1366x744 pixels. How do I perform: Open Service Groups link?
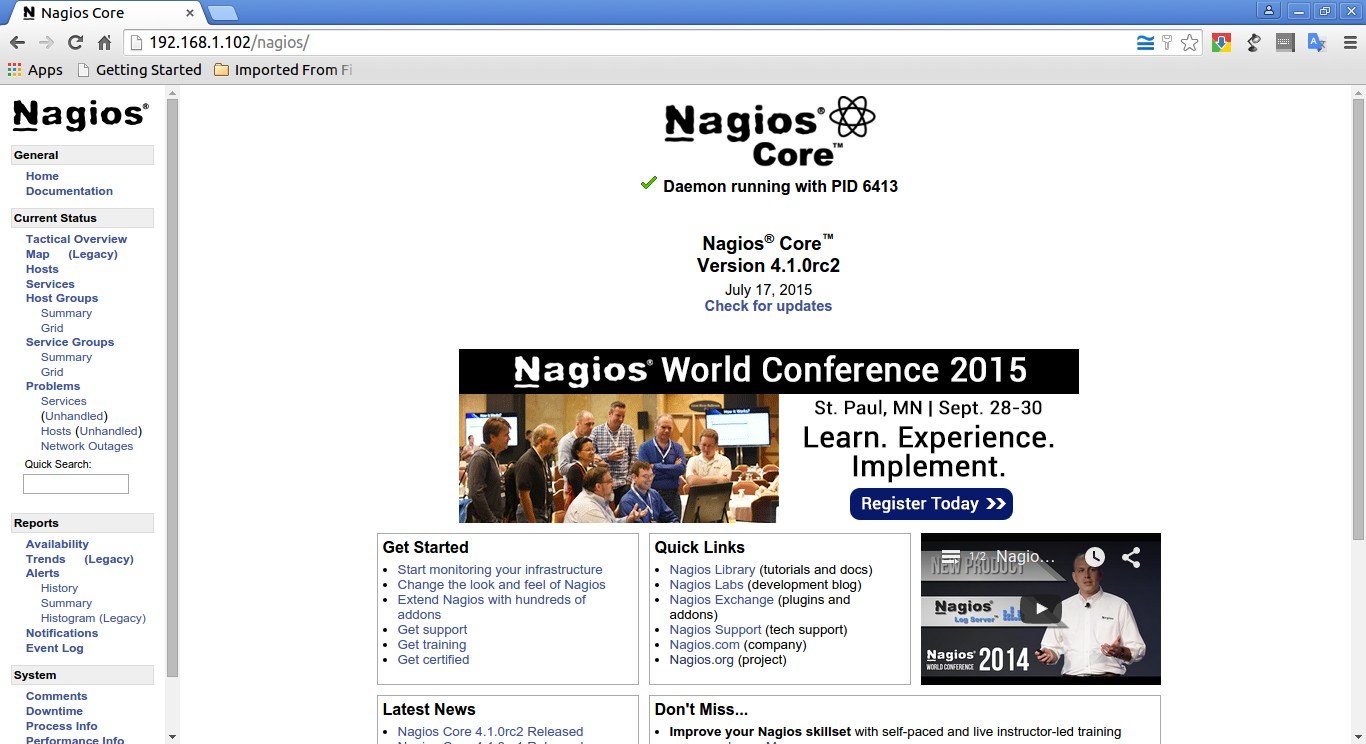pyautogui.click(x=70, y=342)
